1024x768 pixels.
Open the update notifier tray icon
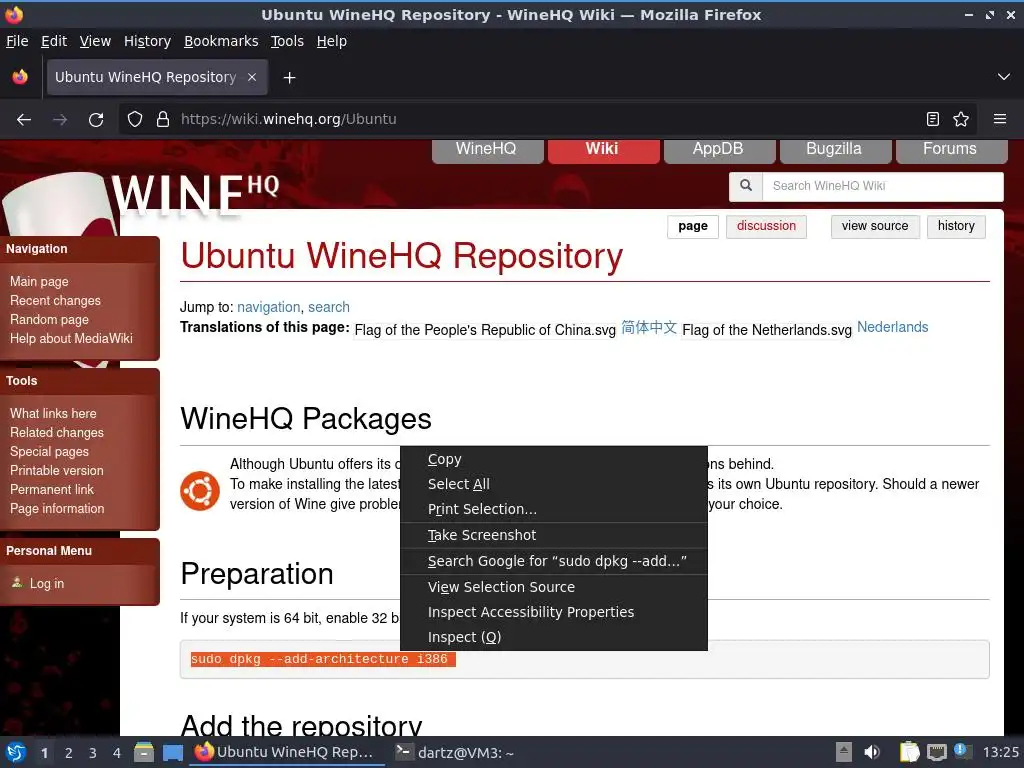pos(961,751)
